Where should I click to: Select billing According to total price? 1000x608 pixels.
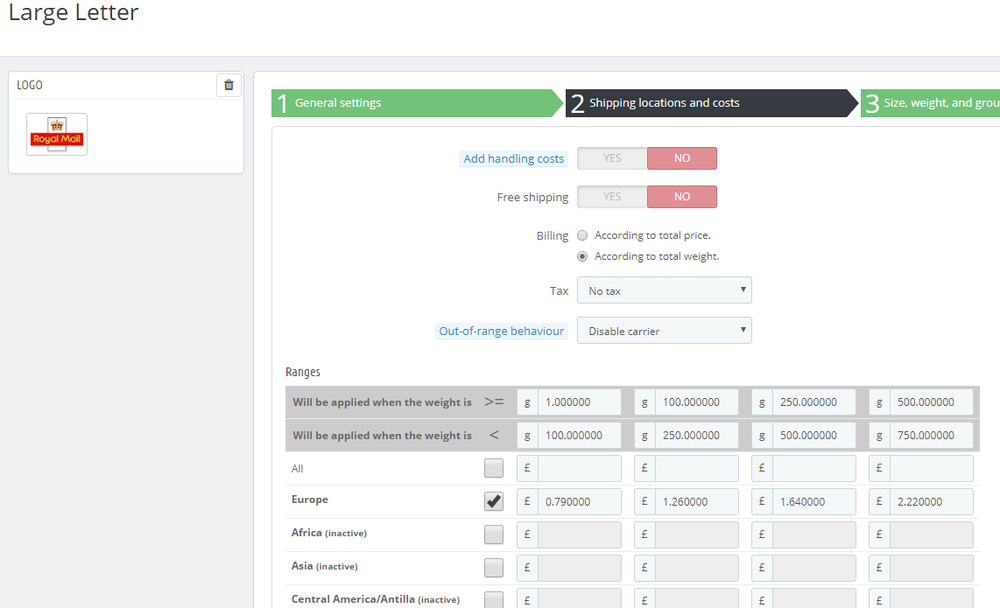tap(582, 235)
